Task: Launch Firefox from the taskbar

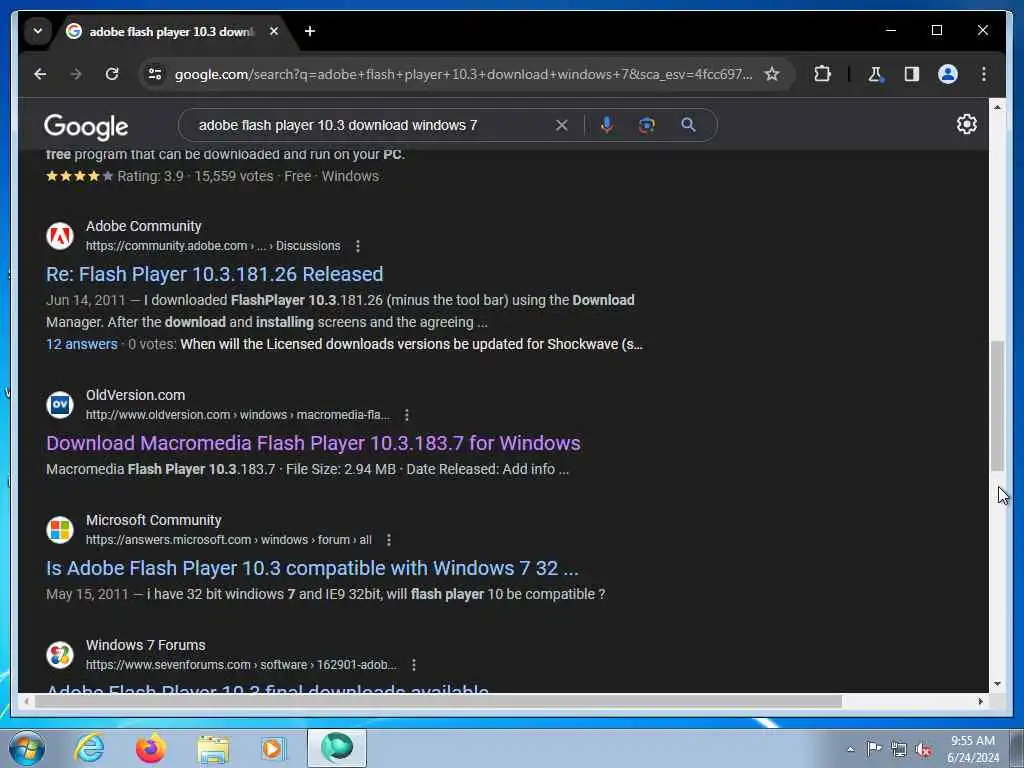Action: point(151,748)
